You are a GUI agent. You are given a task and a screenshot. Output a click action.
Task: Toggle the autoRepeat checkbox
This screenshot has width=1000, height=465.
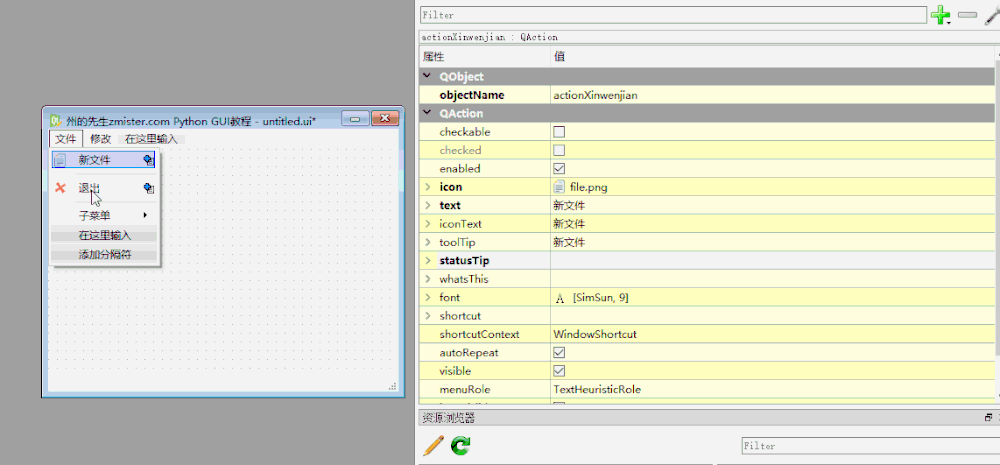pyautogui.click(x=559, y=353)
